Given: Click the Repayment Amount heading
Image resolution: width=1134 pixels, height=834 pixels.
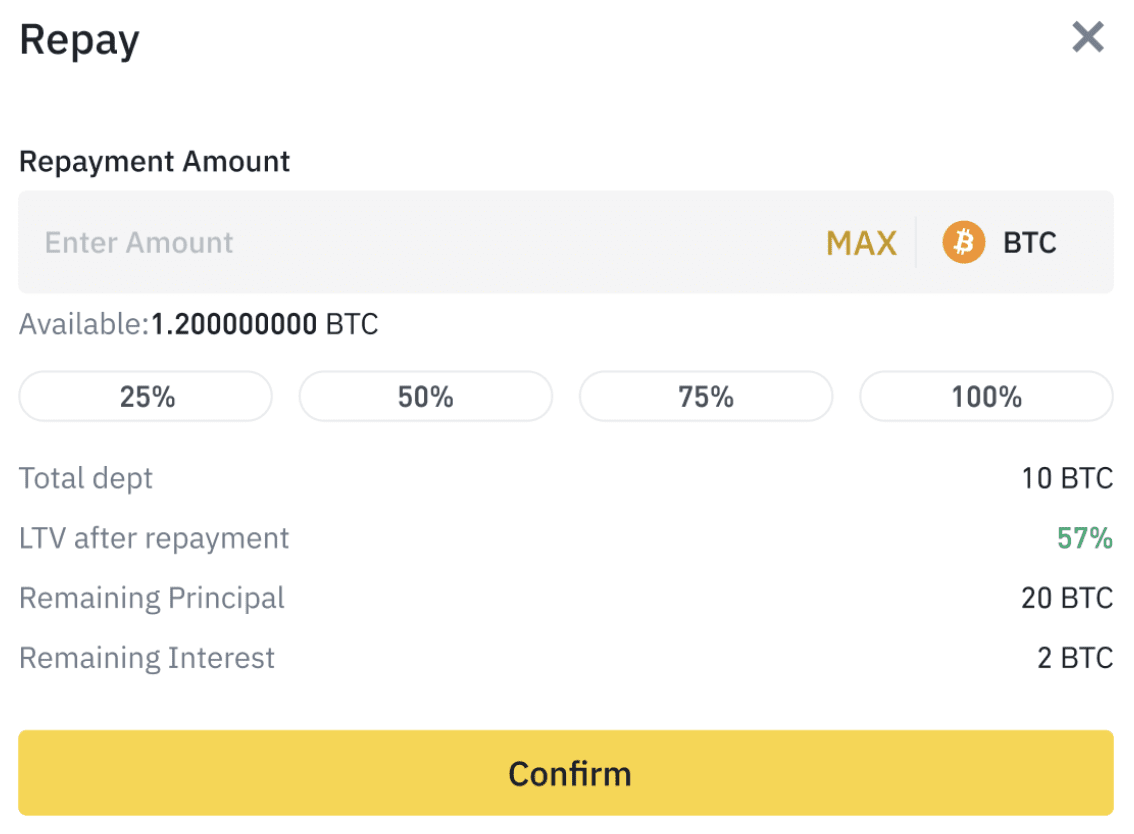Looking at the screenshot, I should tap(154, 161).
